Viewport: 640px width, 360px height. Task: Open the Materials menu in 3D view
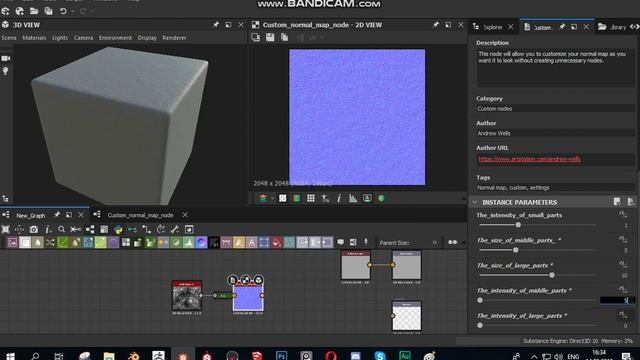(34, 38)
